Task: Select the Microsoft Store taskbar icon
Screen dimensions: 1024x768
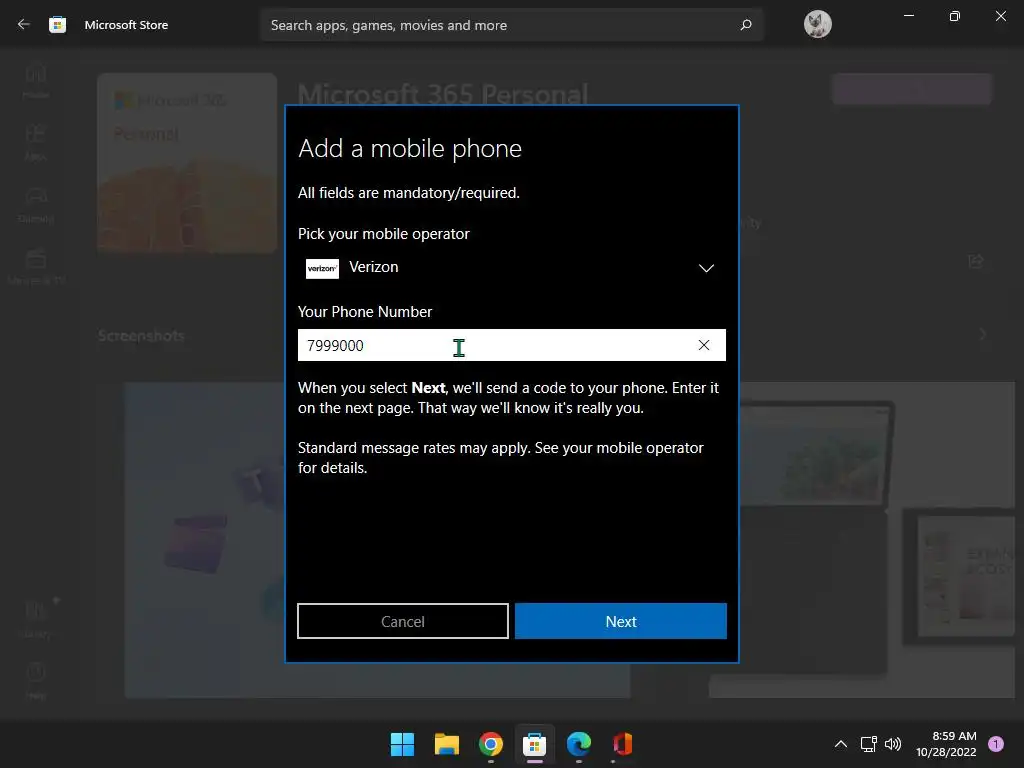Action: tap(534, 744)
